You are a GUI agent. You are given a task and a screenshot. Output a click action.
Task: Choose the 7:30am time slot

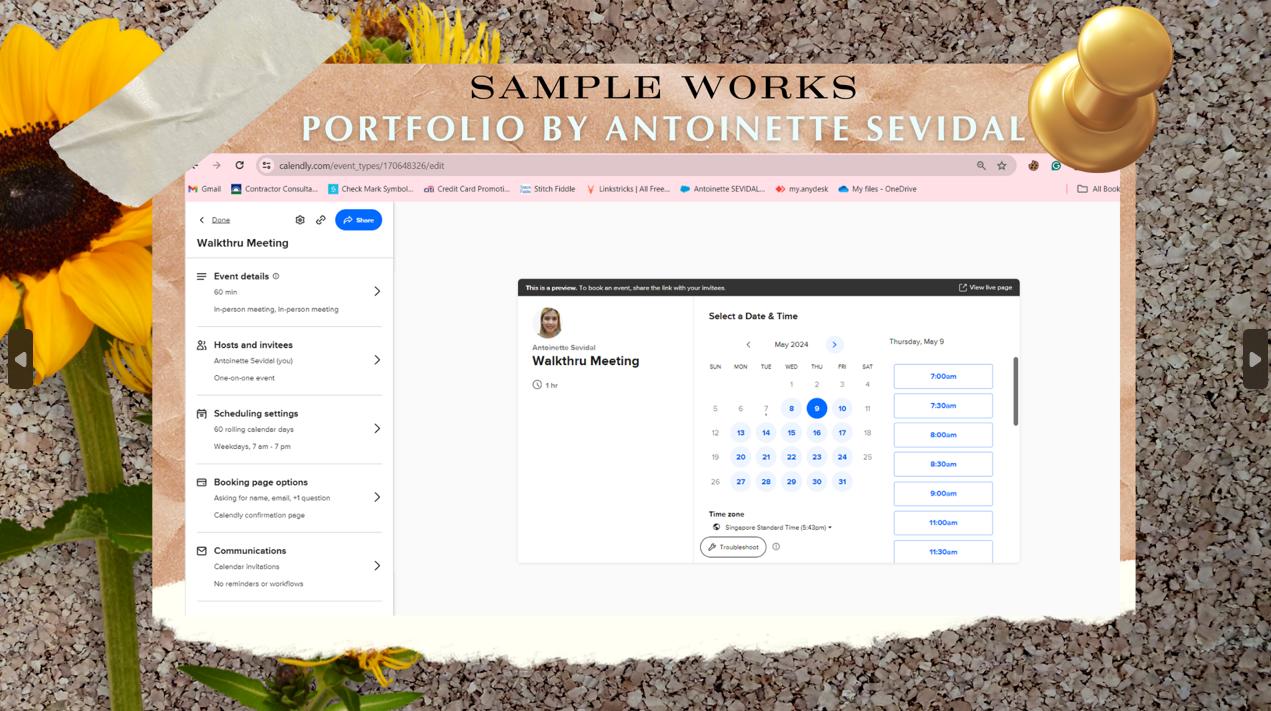point(943,406)
